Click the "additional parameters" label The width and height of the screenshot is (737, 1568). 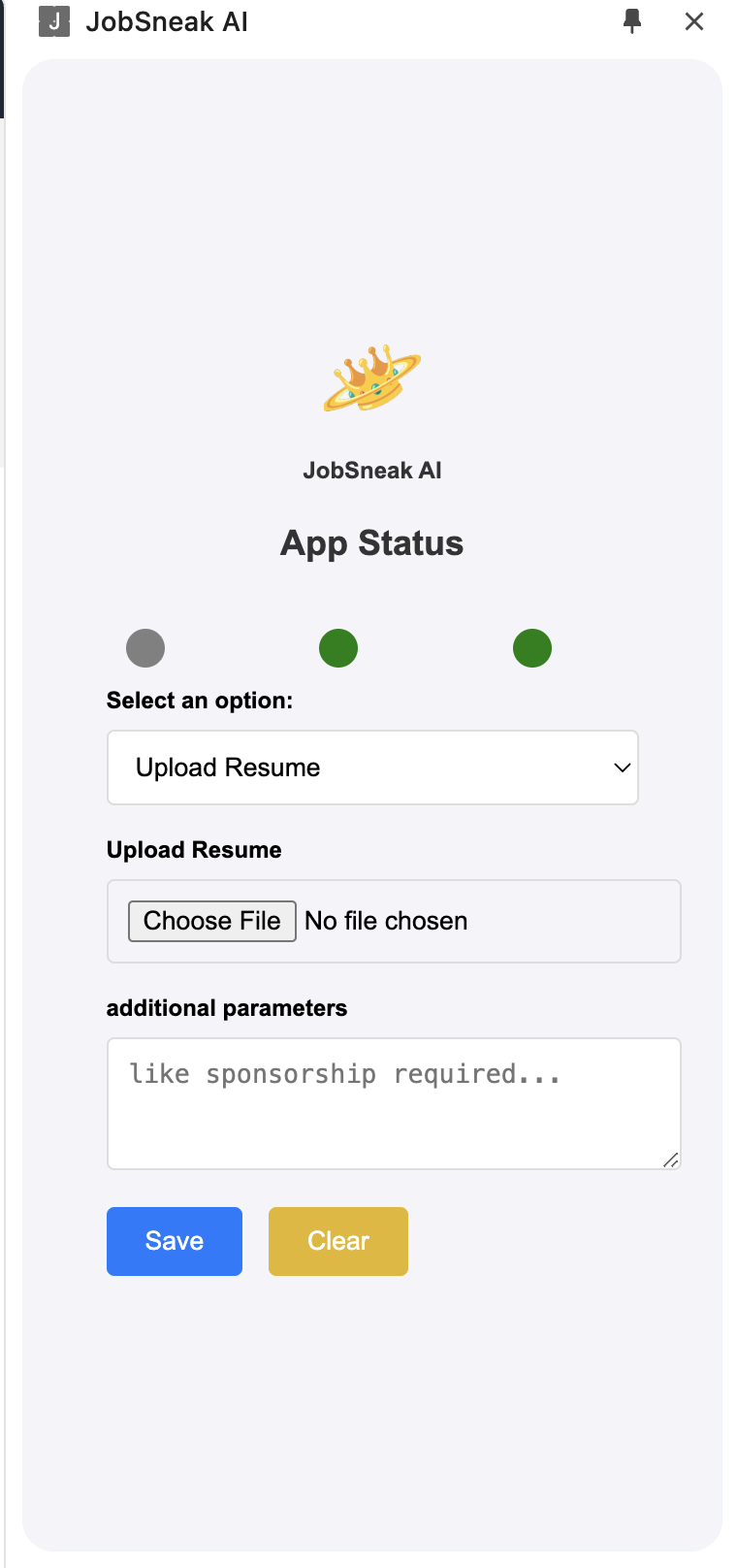(x=227, y=1008)
